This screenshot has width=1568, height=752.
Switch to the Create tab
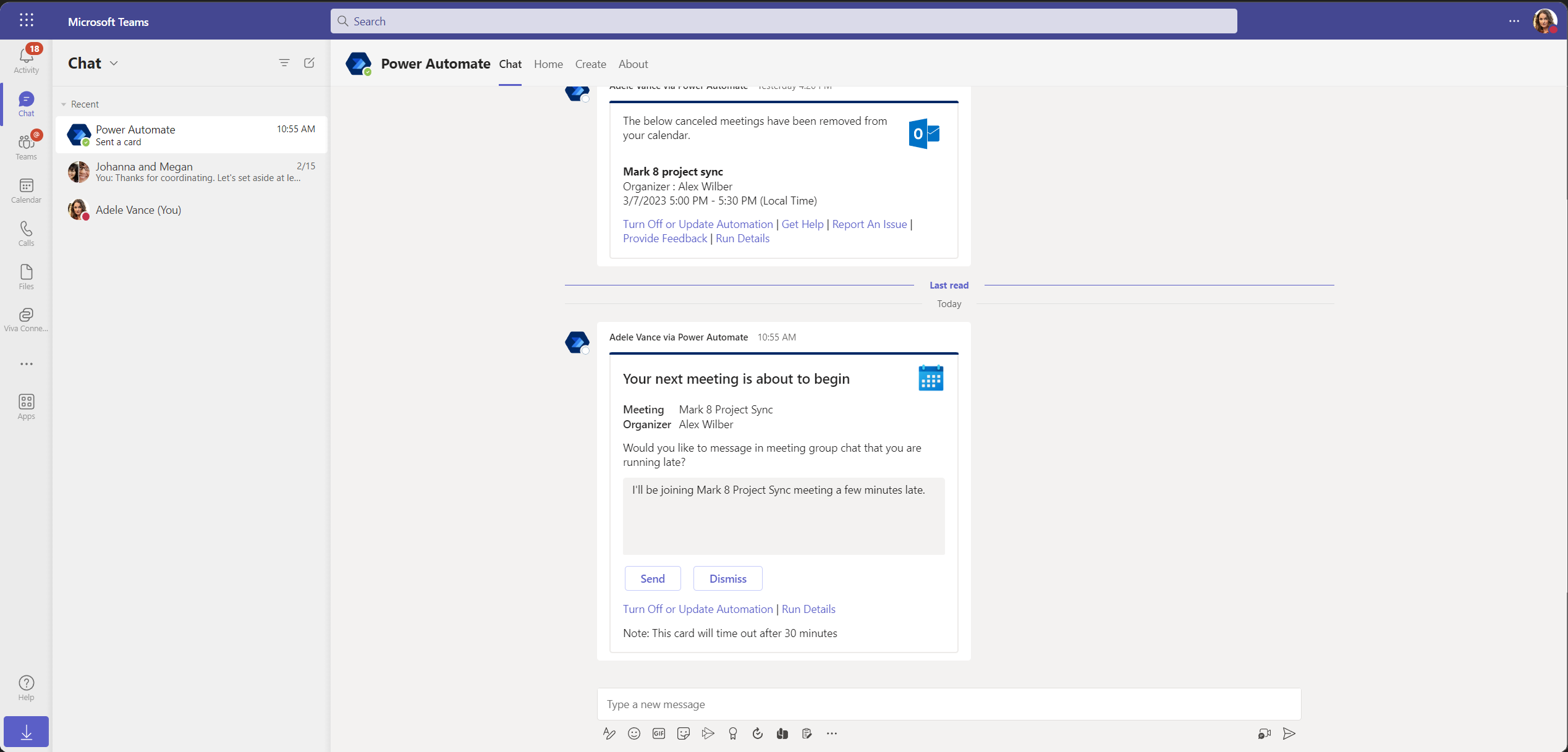tap(590, 64)
